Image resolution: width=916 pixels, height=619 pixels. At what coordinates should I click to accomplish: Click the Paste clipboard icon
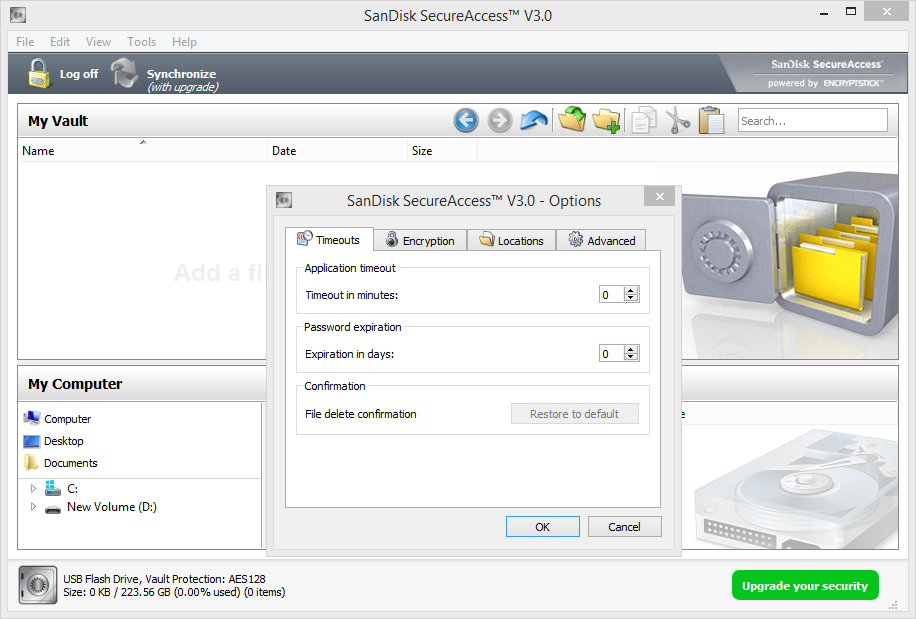(712, 120)
